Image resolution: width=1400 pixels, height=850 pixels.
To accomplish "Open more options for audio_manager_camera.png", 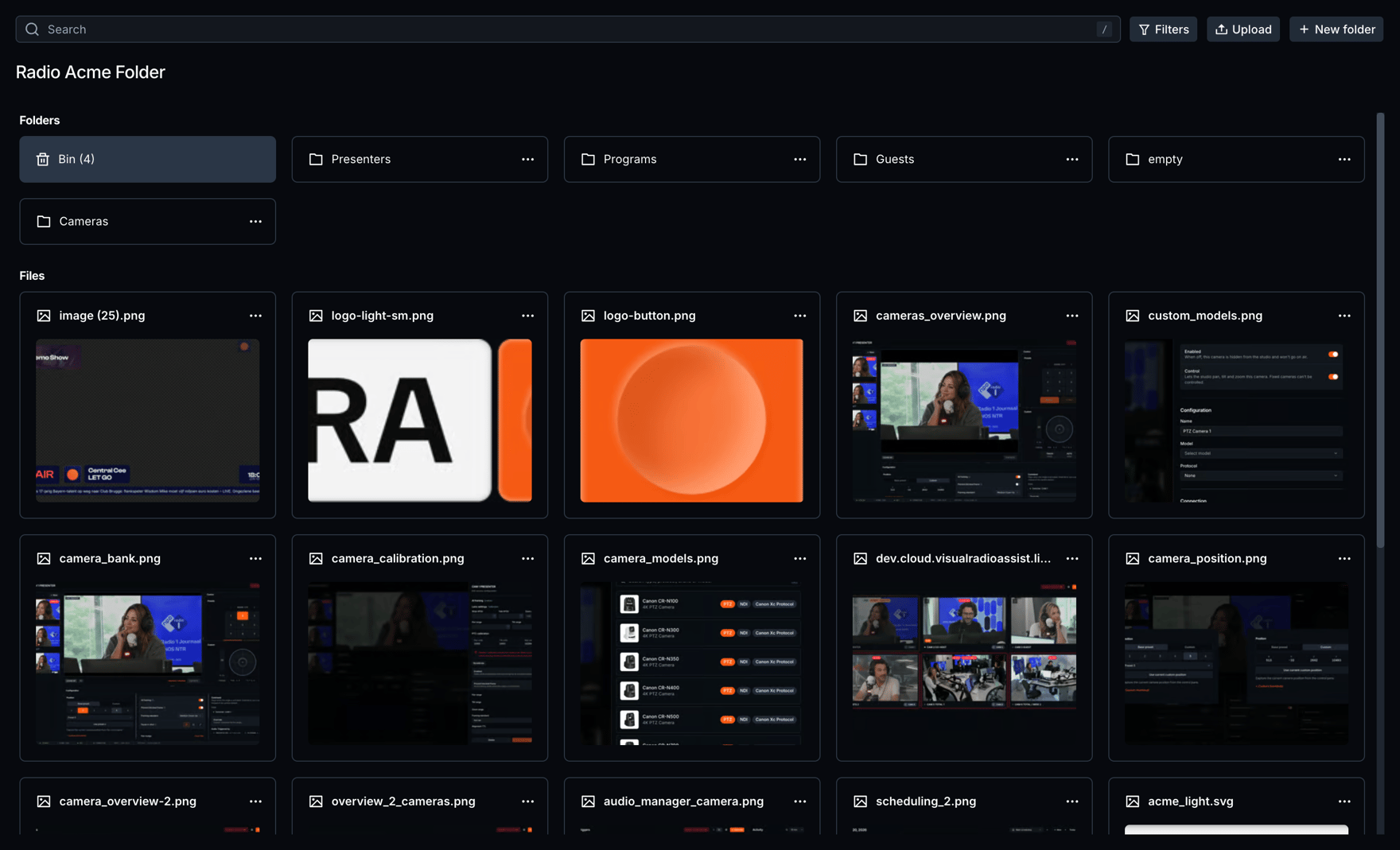I will (799, 801).
